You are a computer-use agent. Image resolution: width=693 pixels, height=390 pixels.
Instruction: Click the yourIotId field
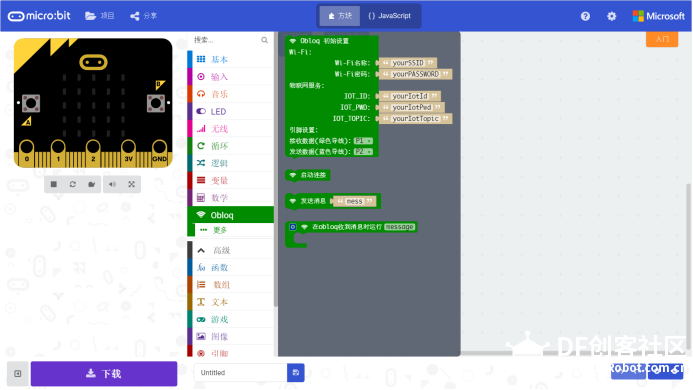point(410,96)
